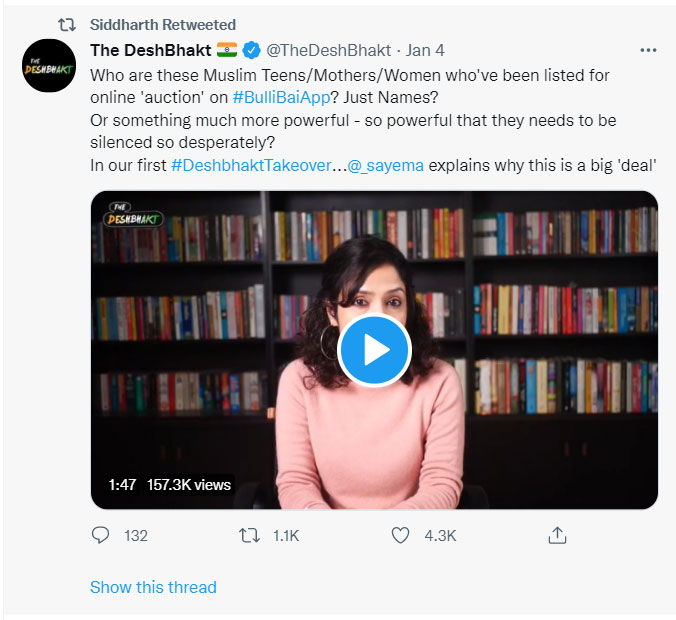Like the tweet with heart icon
The height and width of the screenshot is (620, 676).
(x=400, y=536)
